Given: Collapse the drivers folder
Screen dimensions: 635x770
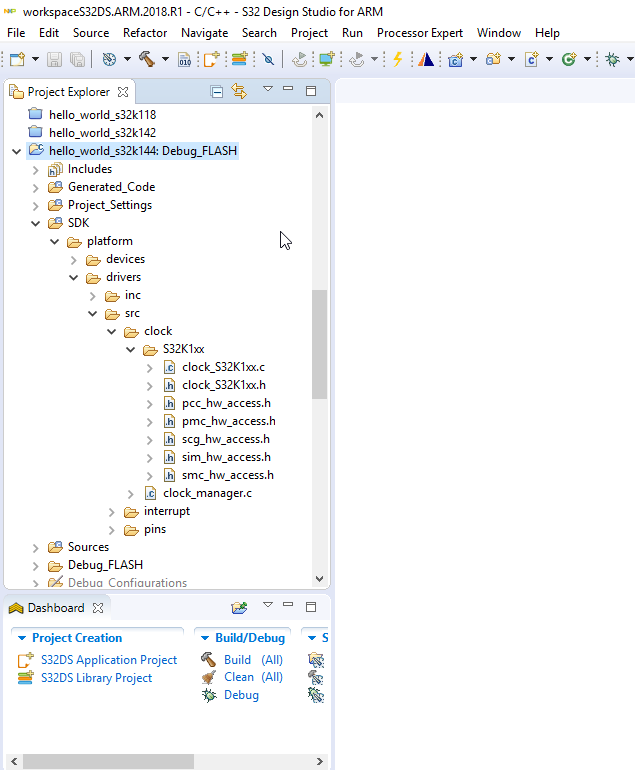Looking at the screenshot, I should [74, 277].
